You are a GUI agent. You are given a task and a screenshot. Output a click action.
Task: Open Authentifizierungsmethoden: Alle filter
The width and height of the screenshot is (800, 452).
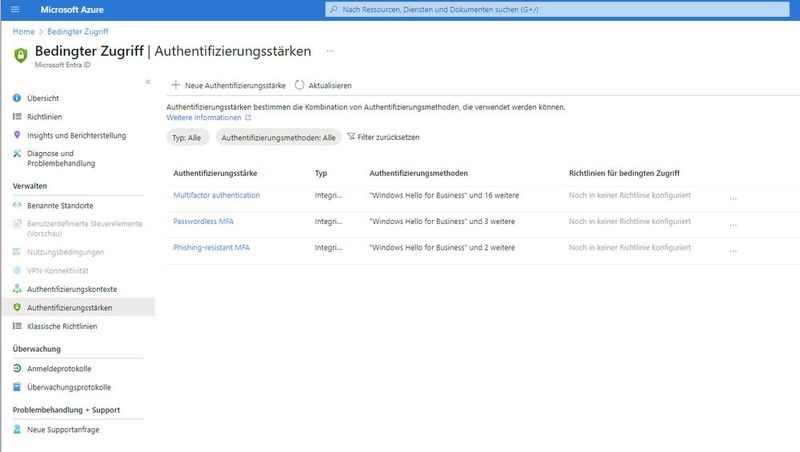(x=278, y=137)
